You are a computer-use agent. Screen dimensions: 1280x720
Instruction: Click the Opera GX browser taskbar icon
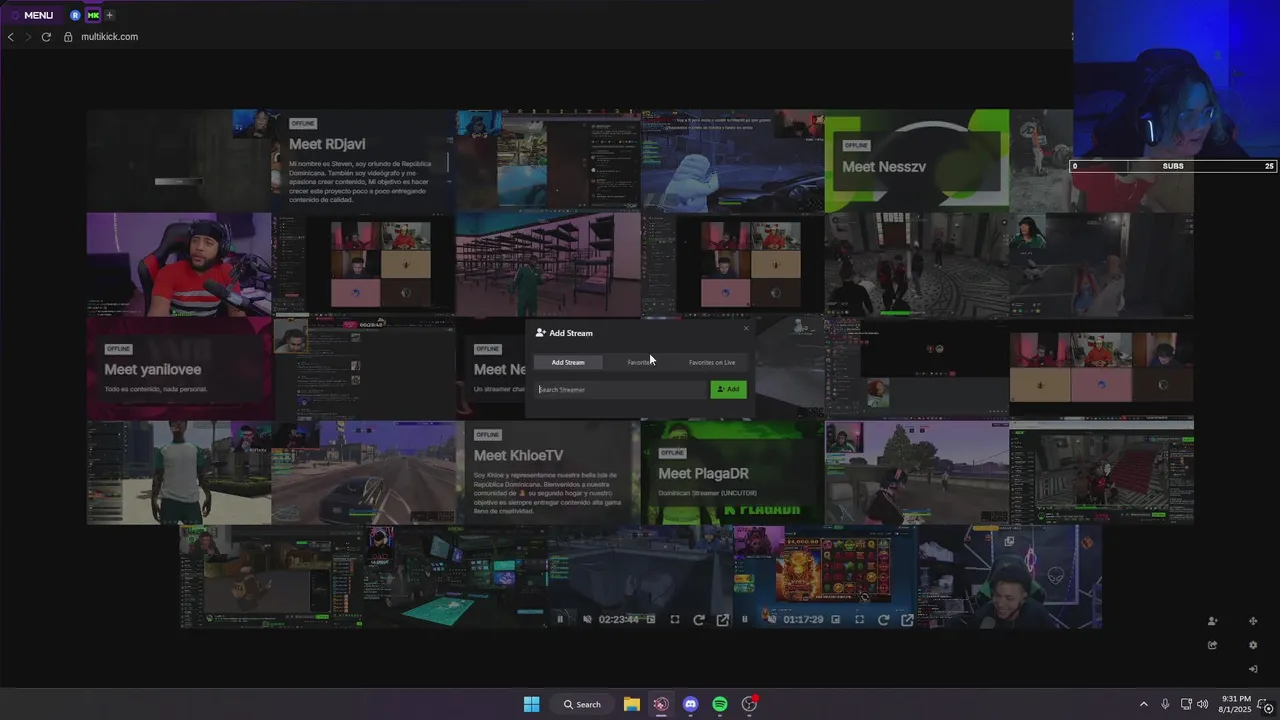pos(661,704)
